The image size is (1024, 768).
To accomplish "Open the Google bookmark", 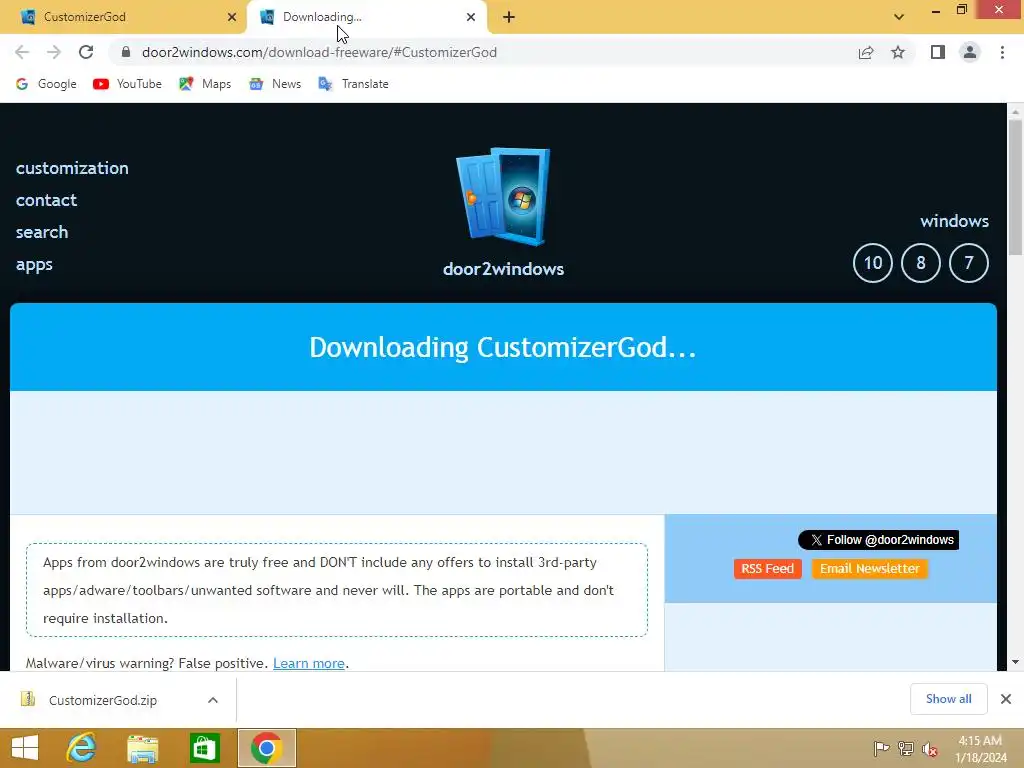I will 46,84.
